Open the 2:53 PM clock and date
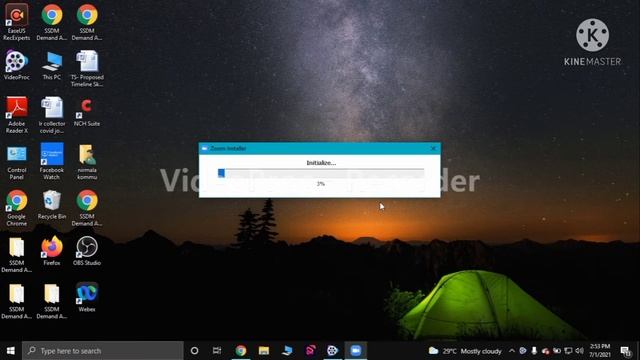Viewport: 640px width, 360px height. [x=600, y=351]
